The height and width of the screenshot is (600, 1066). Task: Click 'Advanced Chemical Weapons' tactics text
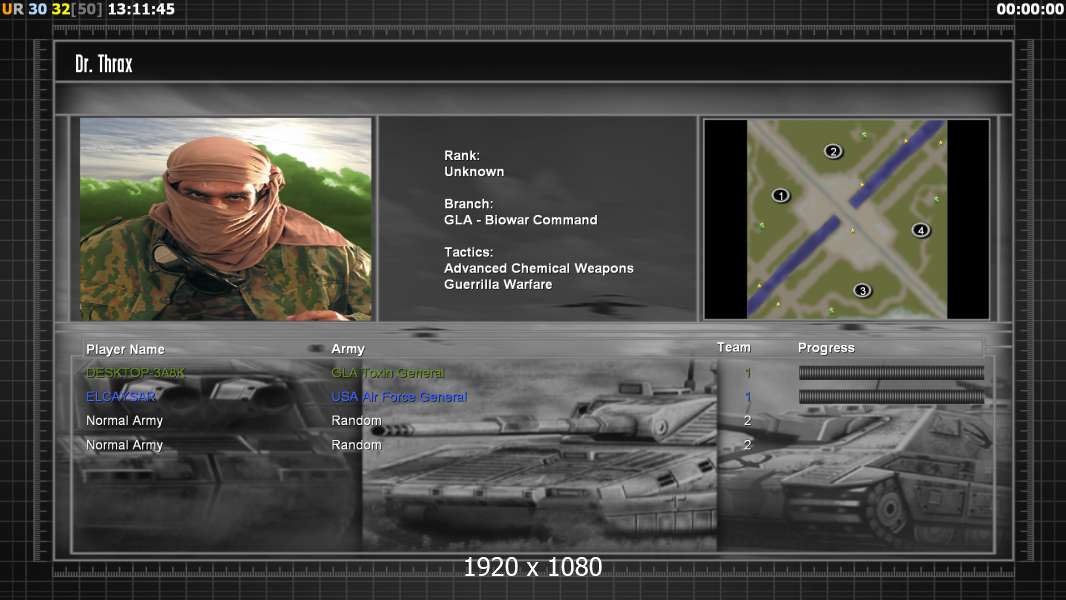point(538,268)
